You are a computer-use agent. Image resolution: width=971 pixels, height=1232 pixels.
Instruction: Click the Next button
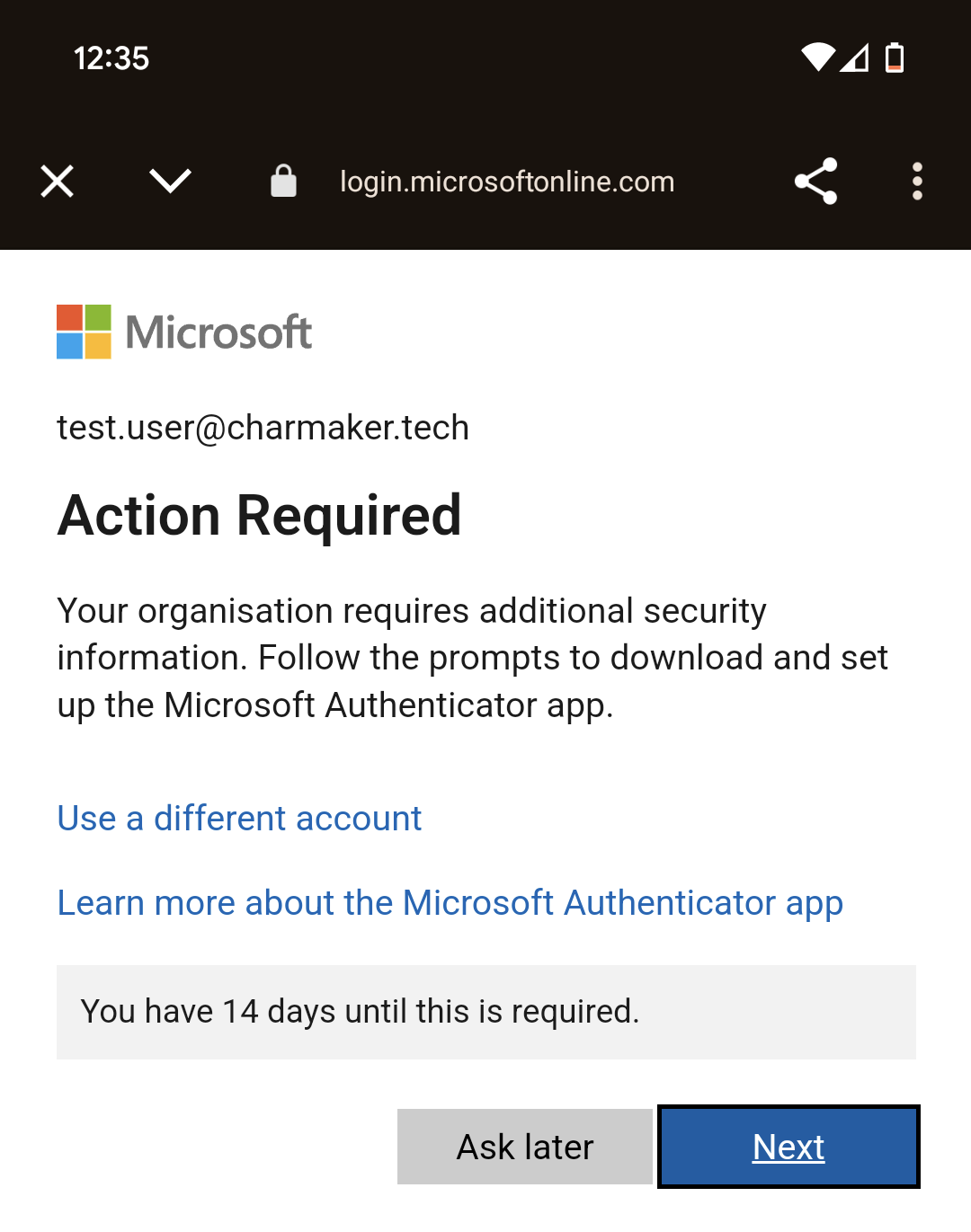pos(788,1147)
